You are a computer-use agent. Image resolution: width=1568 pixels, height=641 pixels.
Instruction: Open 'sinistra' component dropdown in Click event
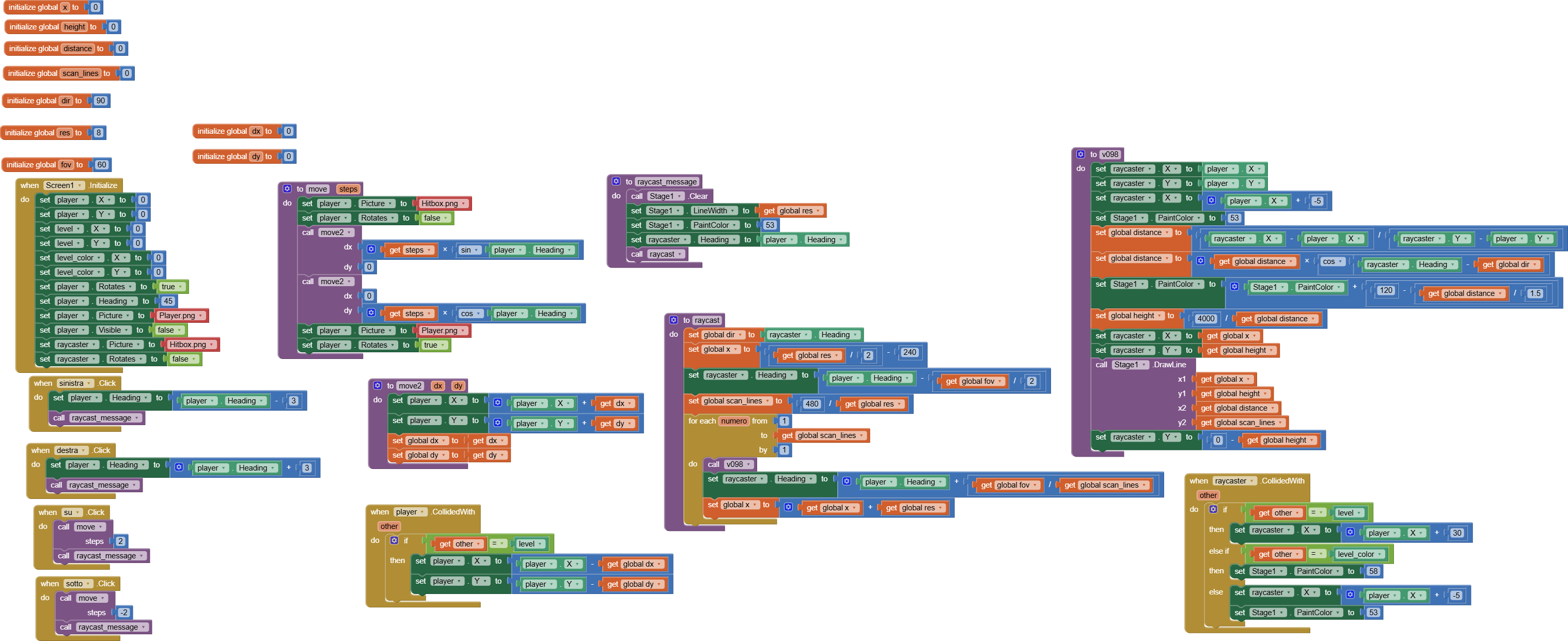point(75,383)
